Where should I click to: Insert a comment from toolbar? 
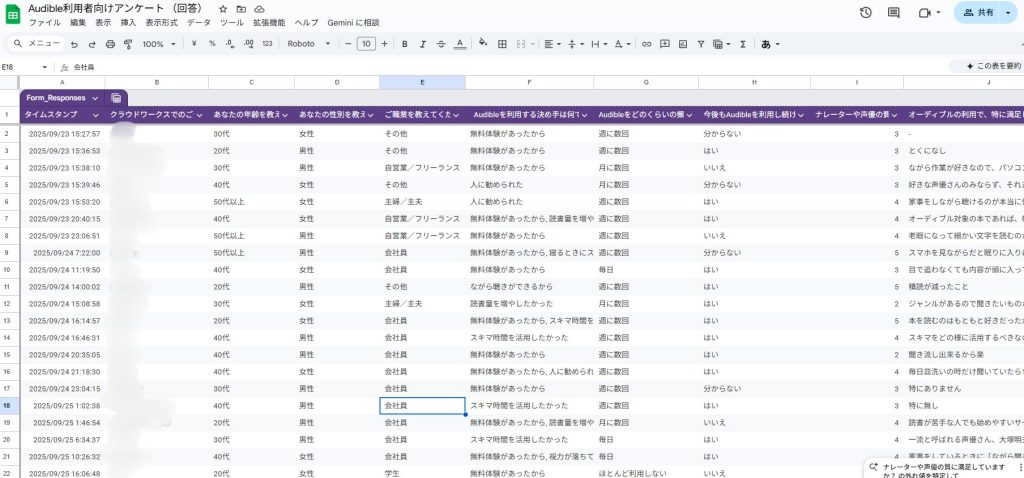pyautogui.click(x=665, y=44)
